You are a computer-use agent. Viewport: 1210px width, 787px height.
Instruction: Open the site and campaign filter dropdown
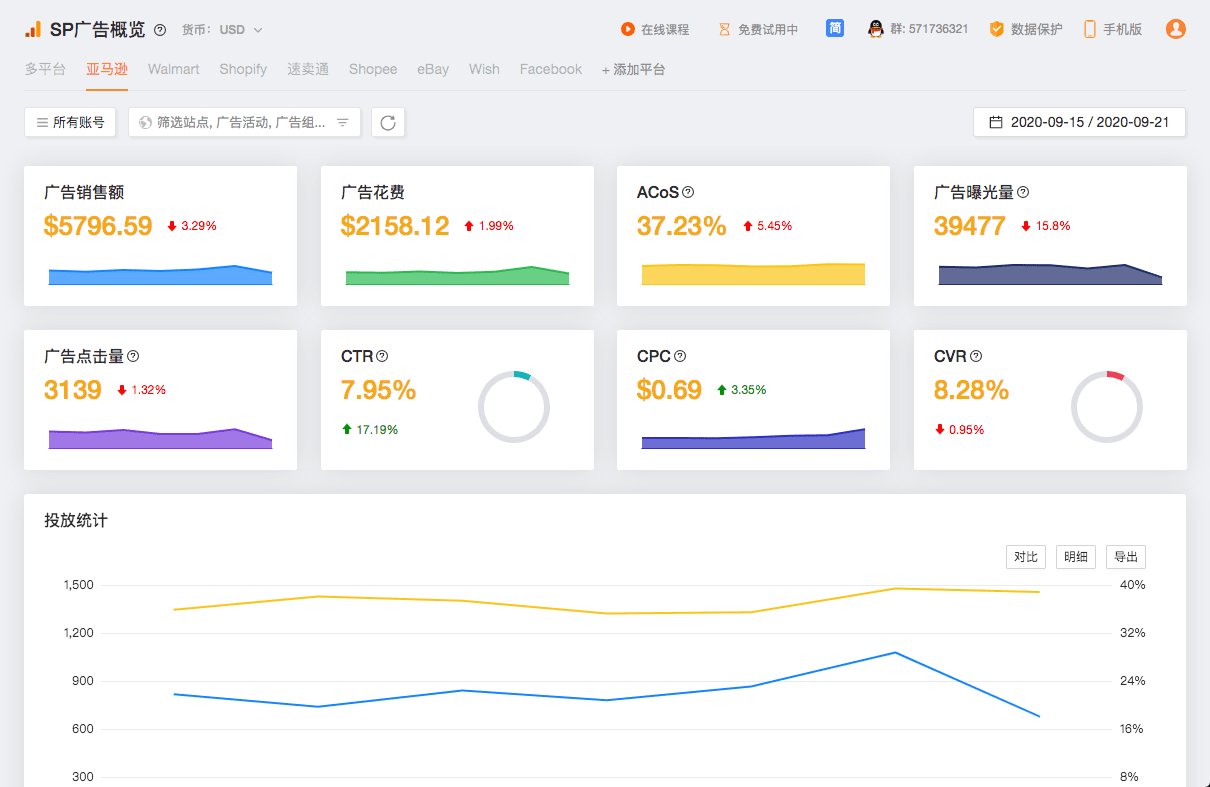[244, 122]
